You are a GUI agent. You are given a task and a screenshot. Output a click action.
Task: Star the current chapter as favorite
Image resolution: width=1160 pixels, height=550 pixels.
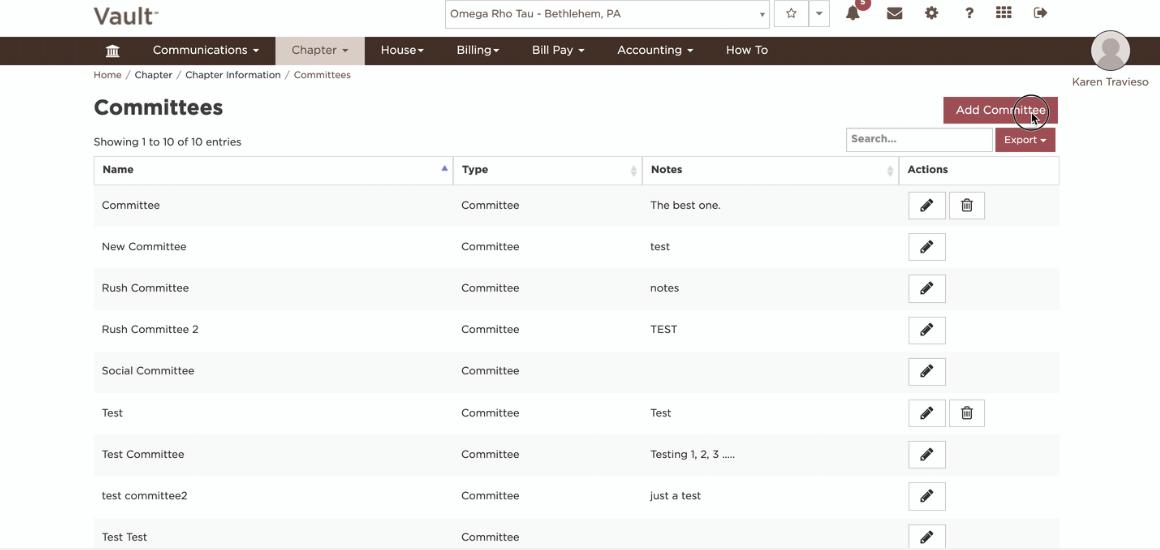[791, 13]
